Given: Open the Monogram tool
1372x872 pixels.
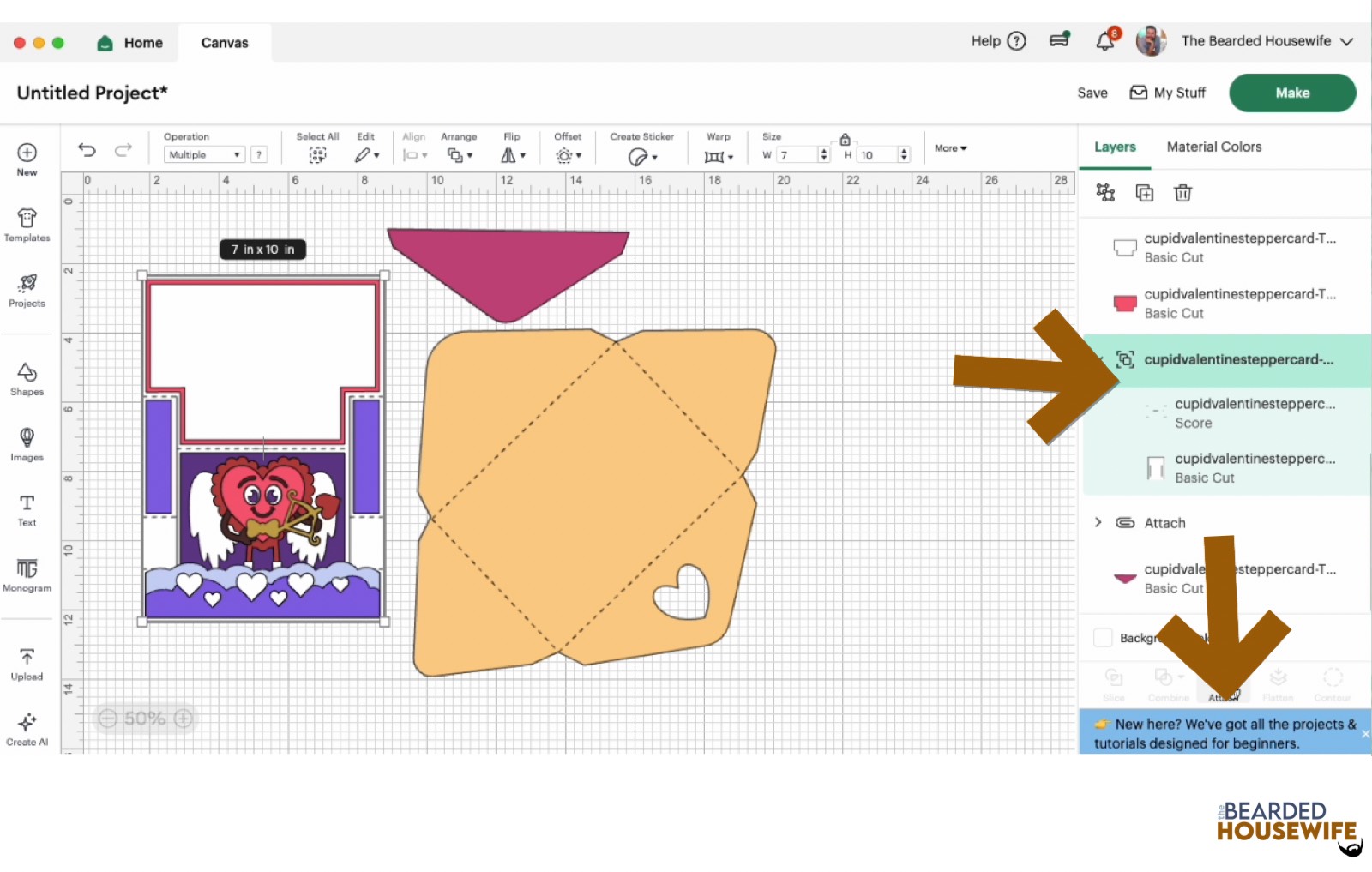Looking at the screenshot, I should click(x=27, y=574).
